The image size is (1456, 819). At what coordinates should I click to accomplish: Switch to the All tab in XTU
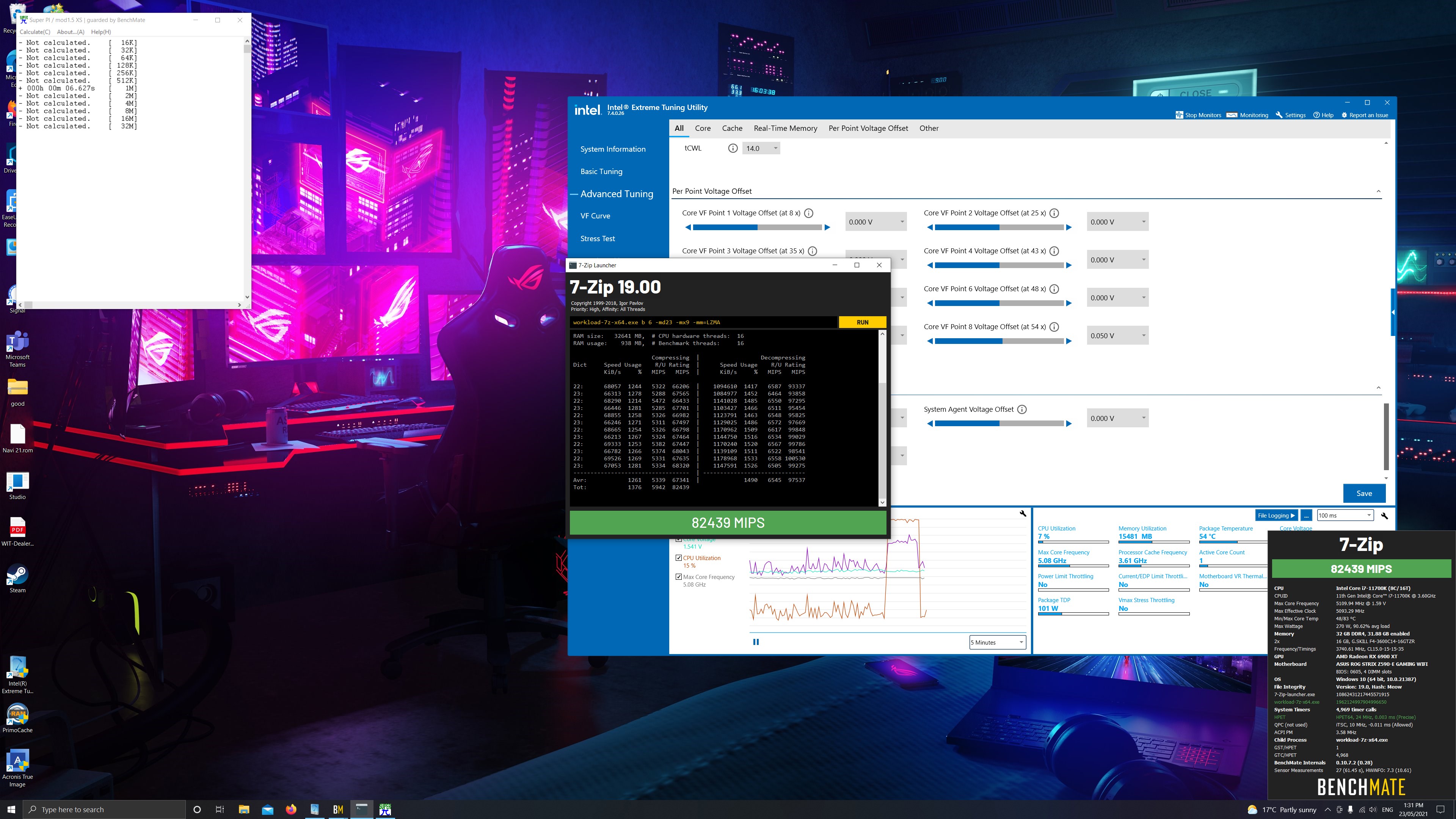coord(679,128)
